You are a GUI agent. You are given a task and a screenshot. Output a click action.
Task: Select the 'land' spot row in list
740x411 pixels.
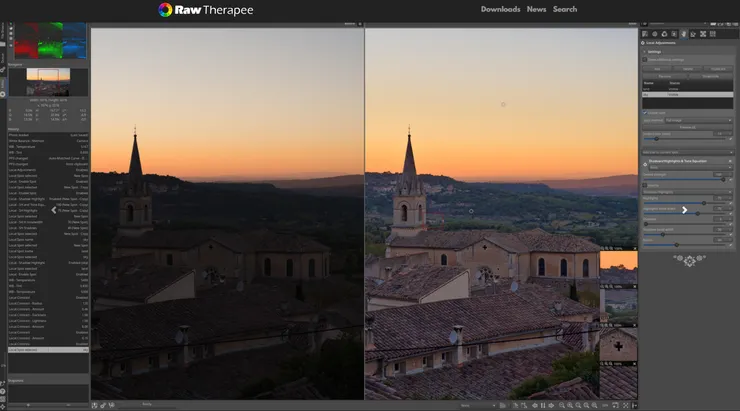tap(687, 89)
